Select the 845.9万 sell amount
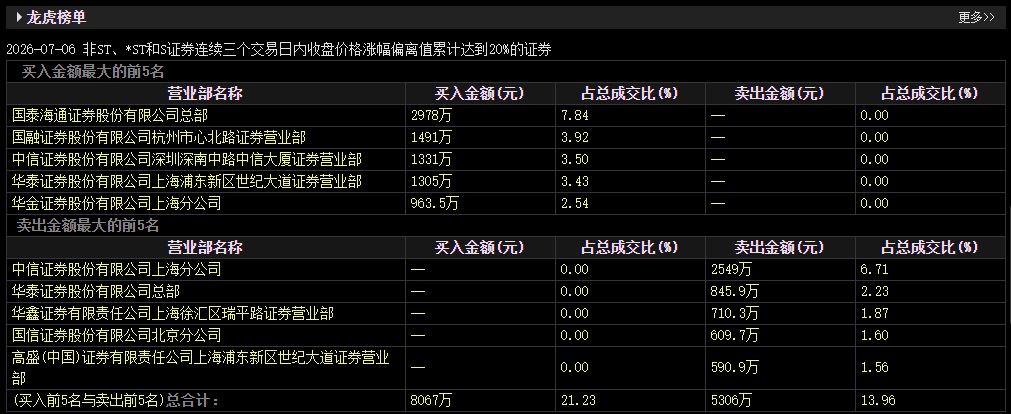1011x414 pixels. tap(734, 291)
